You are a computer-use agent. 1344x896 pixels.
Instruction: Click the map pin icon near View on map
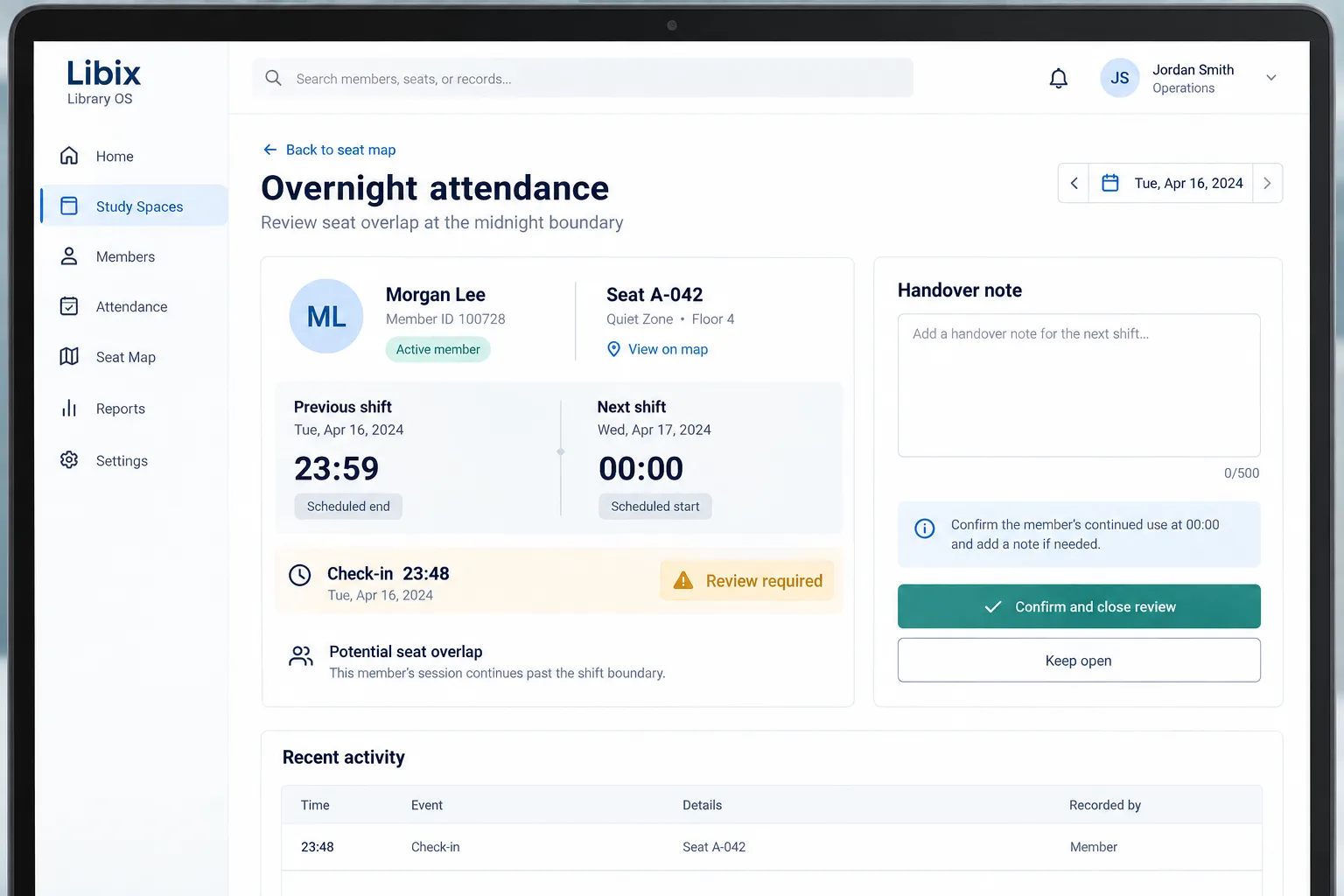pos(613,349)
